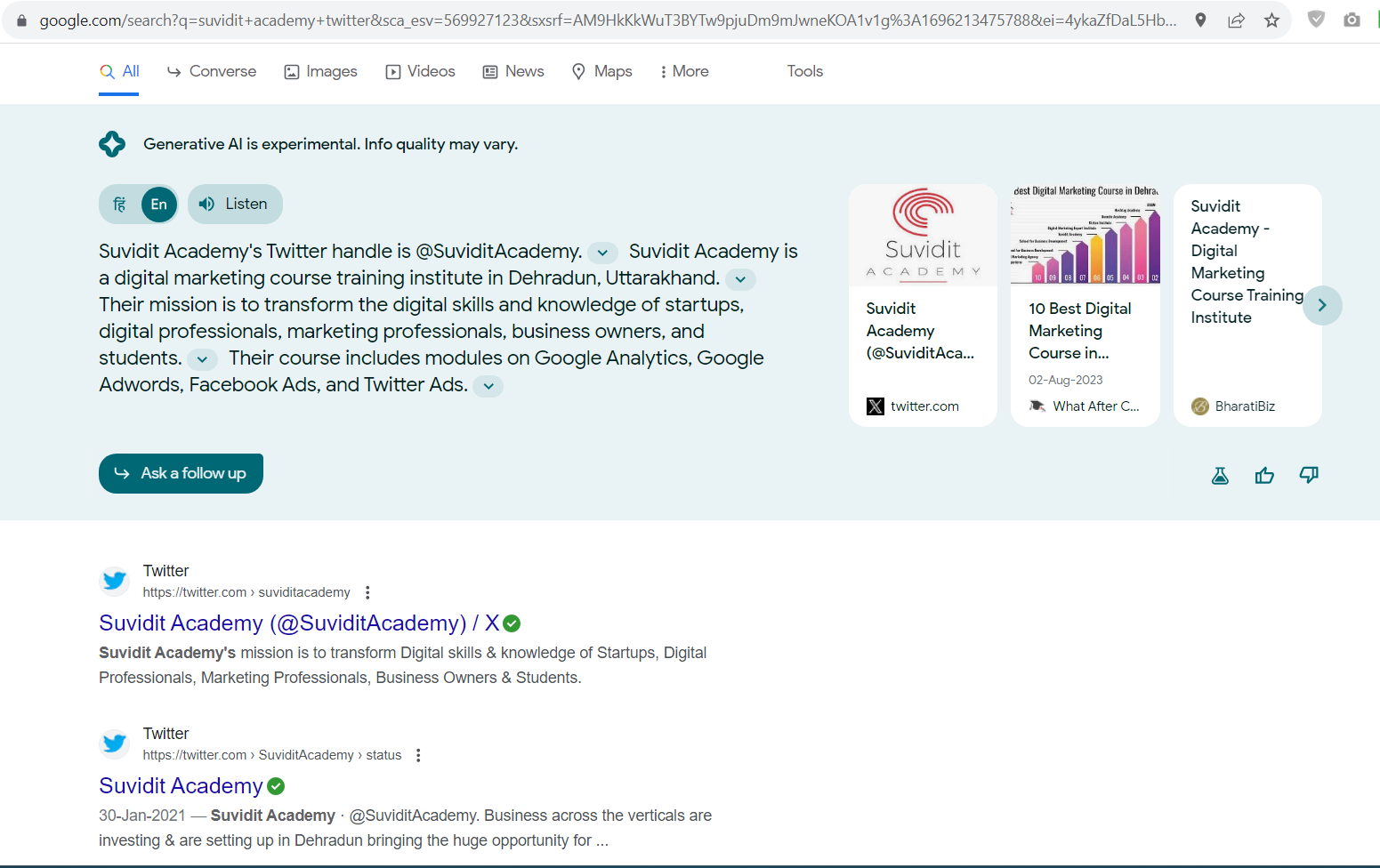Click the X logo on twitter.com card

point(876,406)
